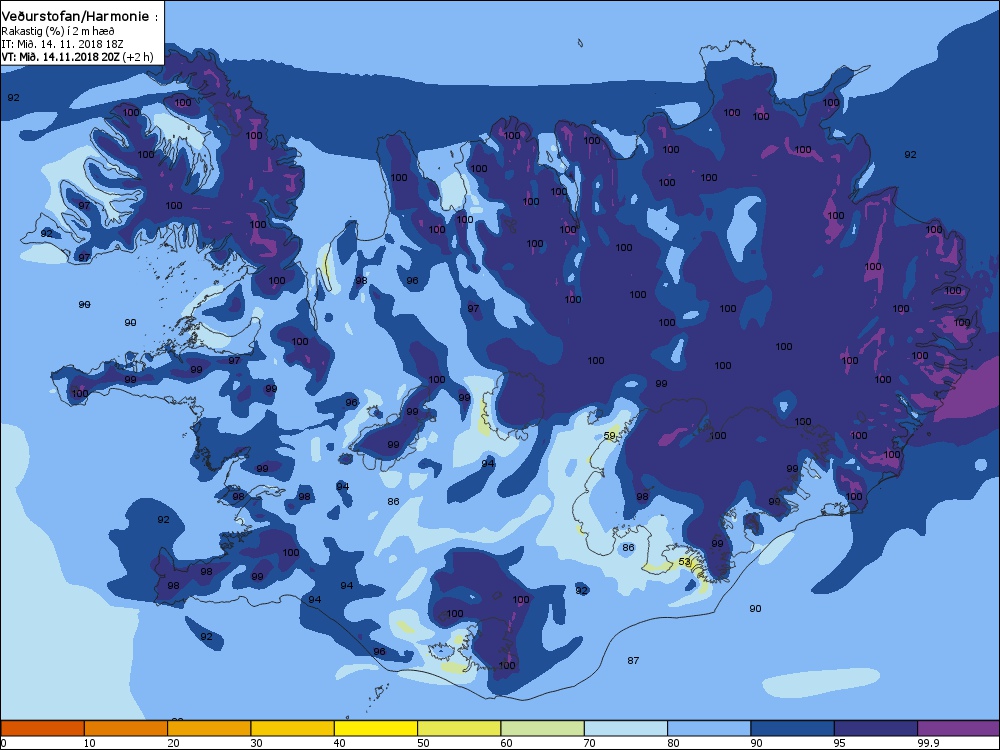Click the legend tick label "60"
Screen dimensions: 1000x750
click(506, 743)
